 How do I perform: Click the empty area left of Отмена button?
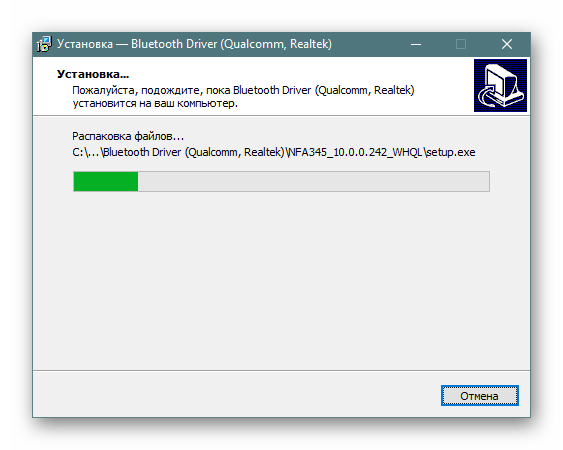point(237,395)
